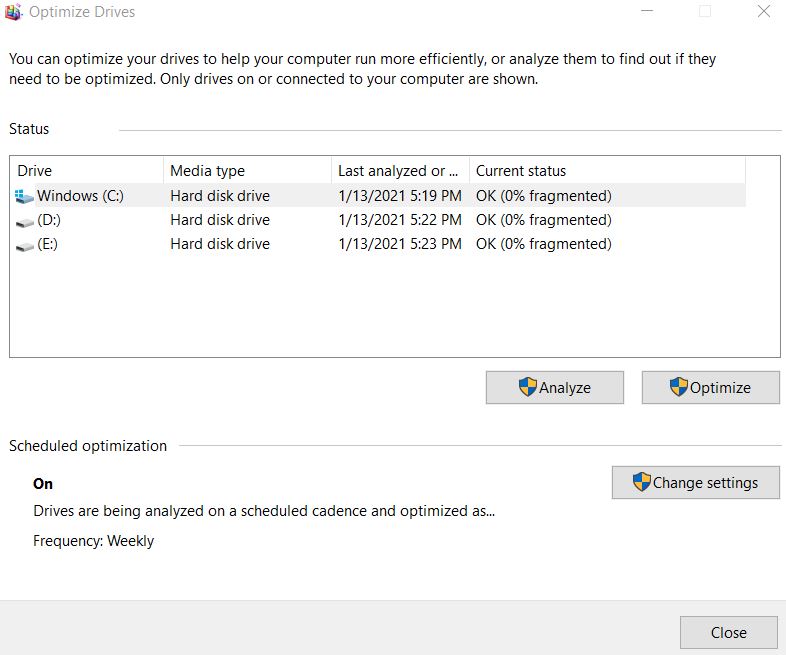This screenshot has width=786, height=655.
Task: Click the shield icon on Analyze button
Action: (x=527, y=387)
